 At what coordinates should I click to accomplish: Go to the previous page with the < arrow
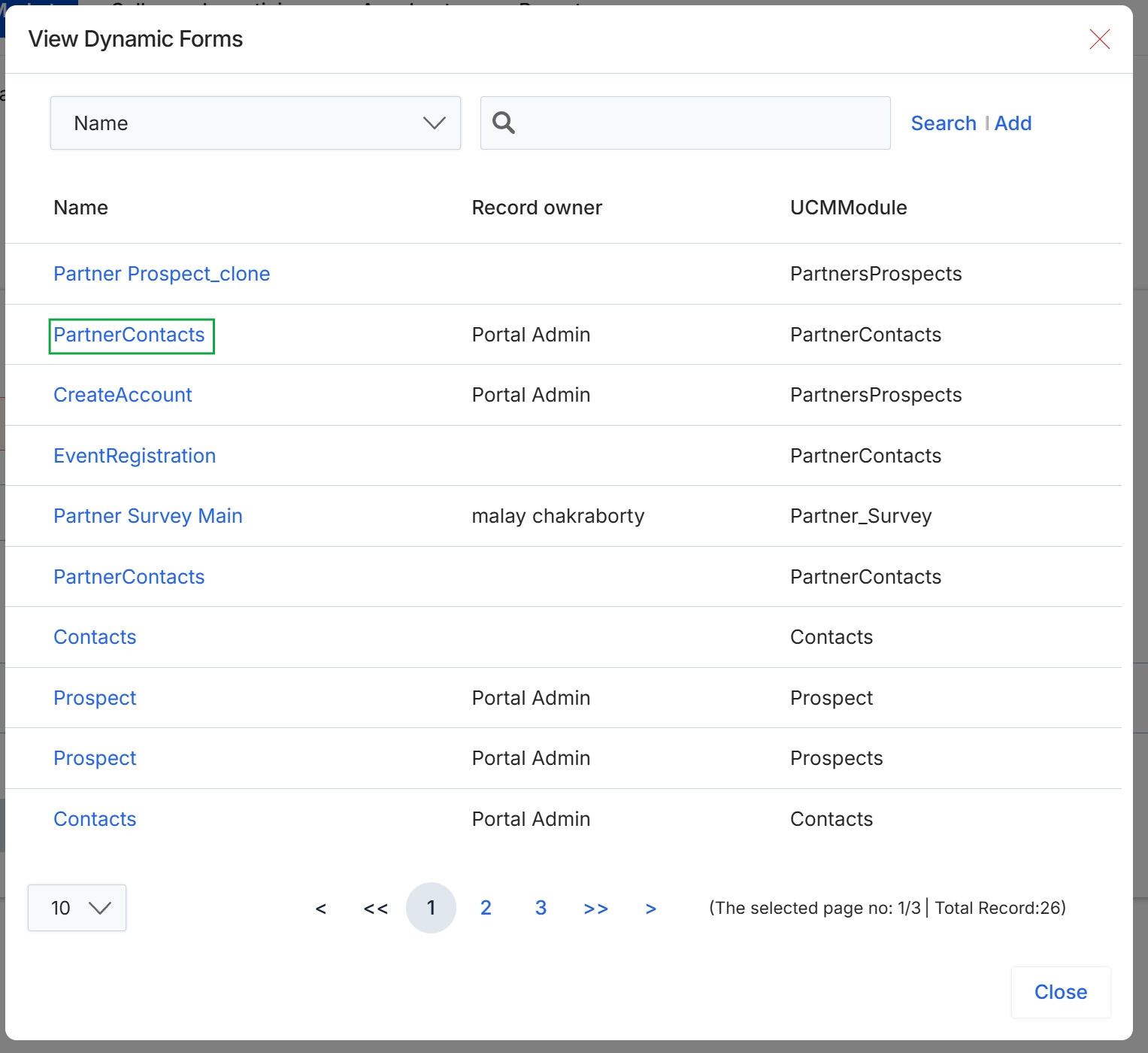click(x=321, y=909)
